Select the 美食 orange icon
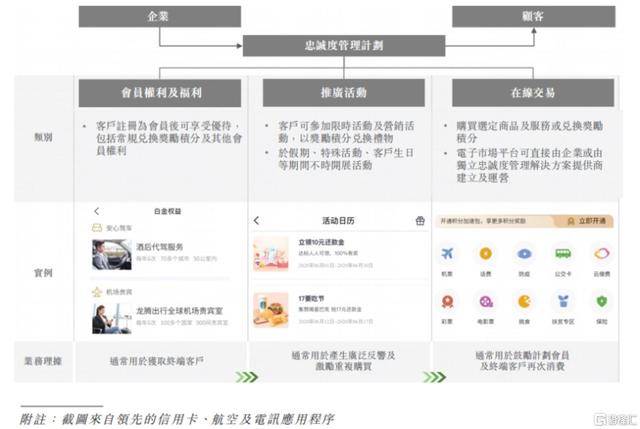The image size is (640, 429). 524,300
